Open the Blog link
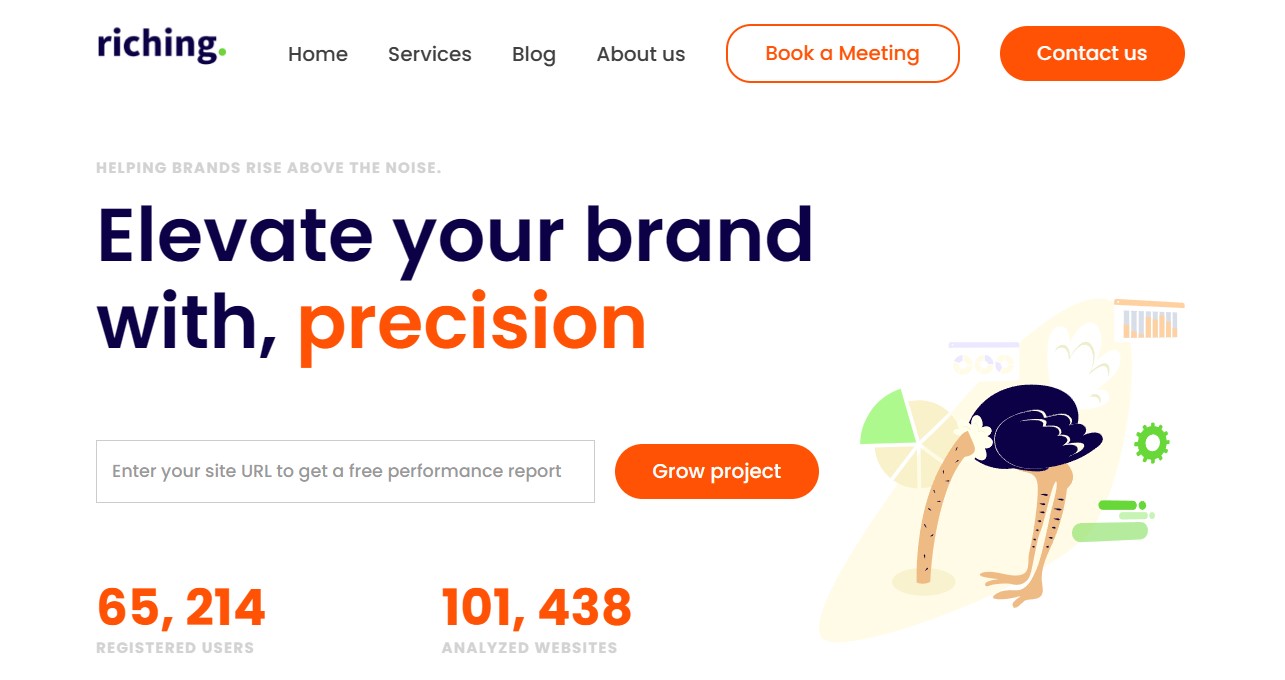 tap(534, 54)
